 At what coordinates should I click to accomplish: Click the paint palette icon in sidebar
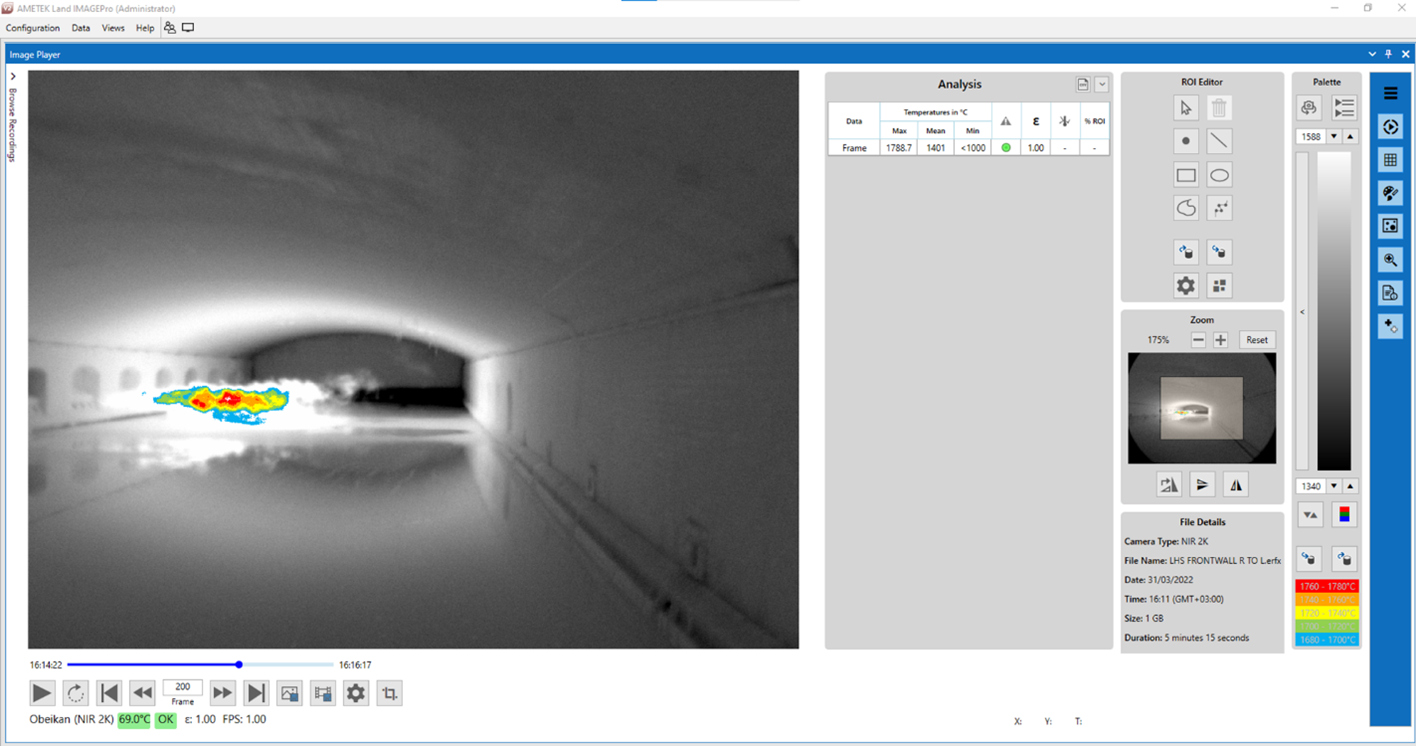point(1389,193)
